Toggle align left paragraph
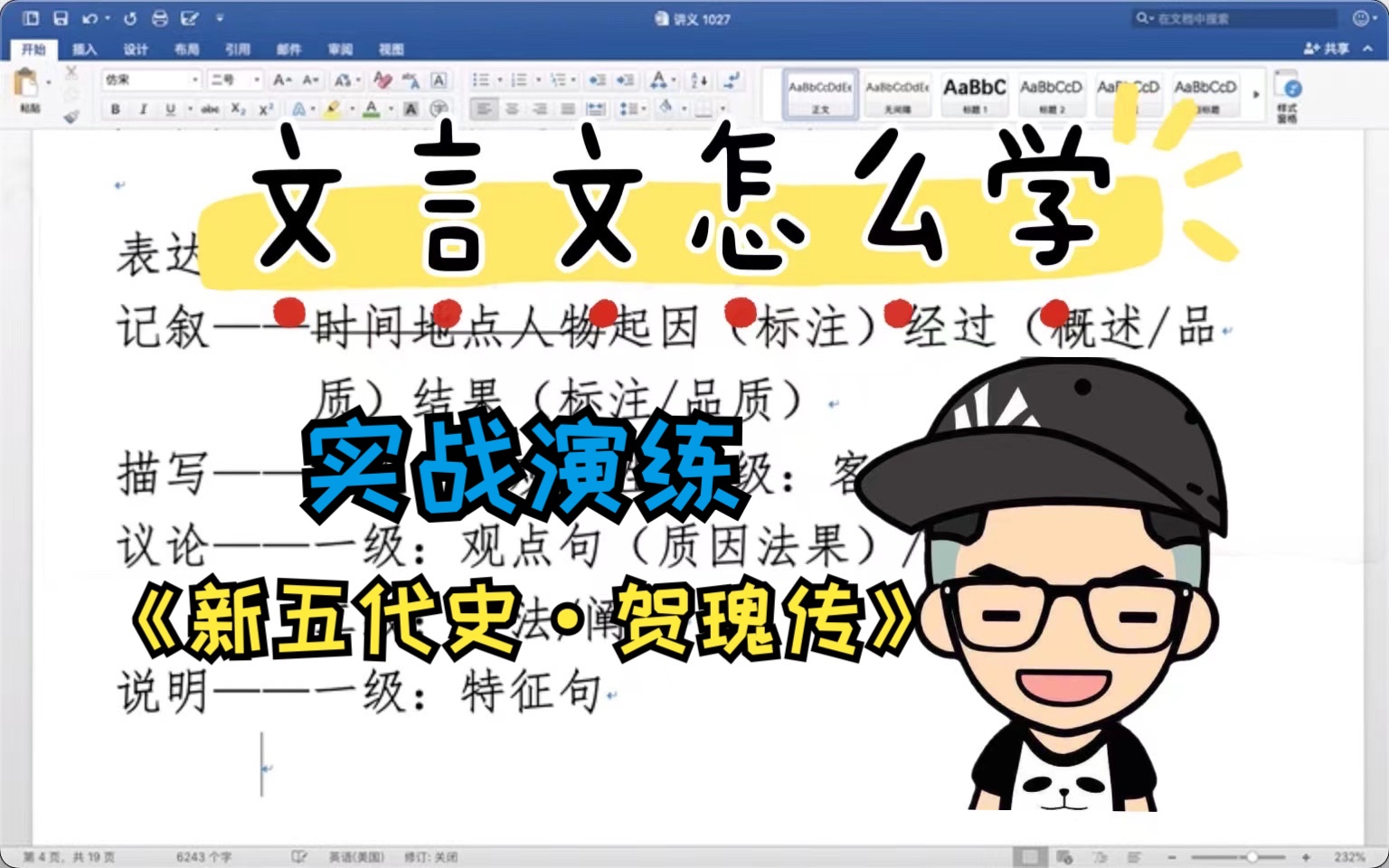The image size is (1389, 868). pyautogui.click(x=484, y=108)
